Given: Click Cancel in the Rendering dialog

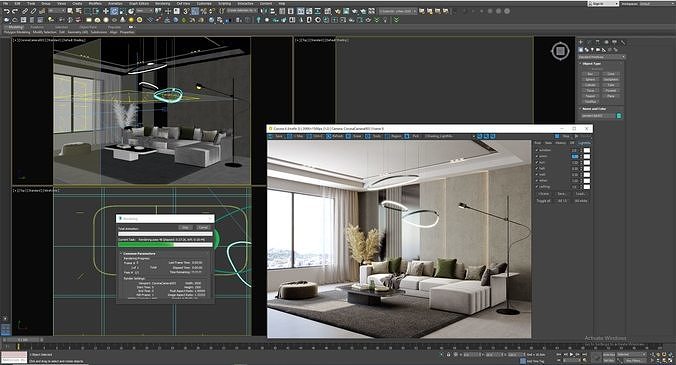Looking at the screenshot, I should pos(203,227).
